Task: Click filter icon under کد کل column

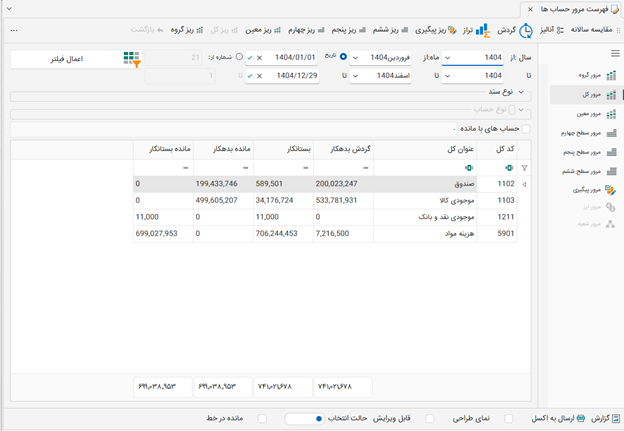Action: pos(509,168)
